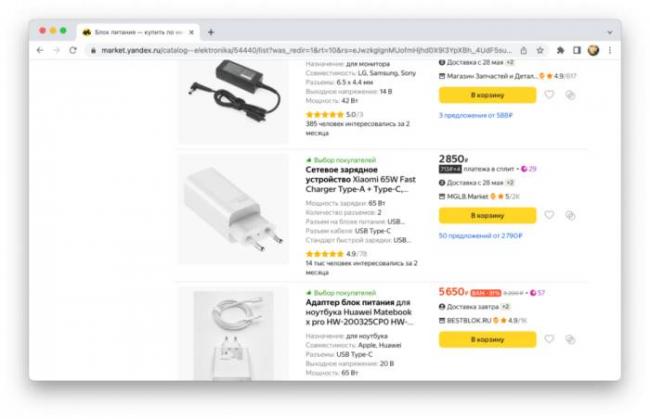Screen dimensions: 650x419
Task: Click the compare icon for the monitor power supply
Action: pos(570,95)
